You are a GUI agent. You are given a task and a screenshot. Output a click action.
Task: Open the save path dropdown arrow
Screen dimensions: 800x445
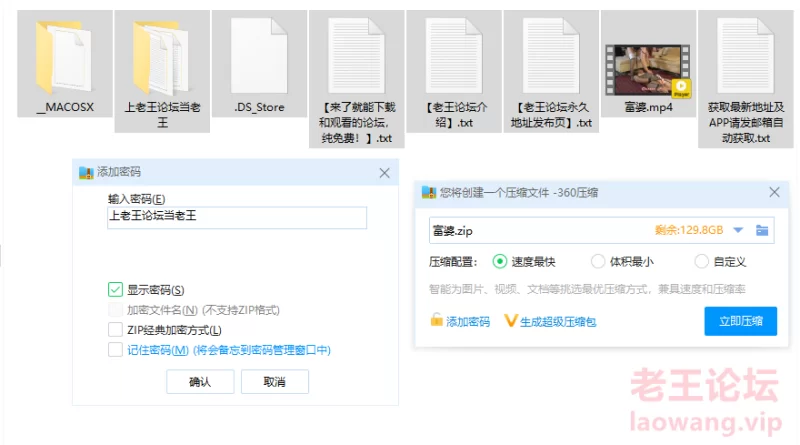tap(738, 230)
